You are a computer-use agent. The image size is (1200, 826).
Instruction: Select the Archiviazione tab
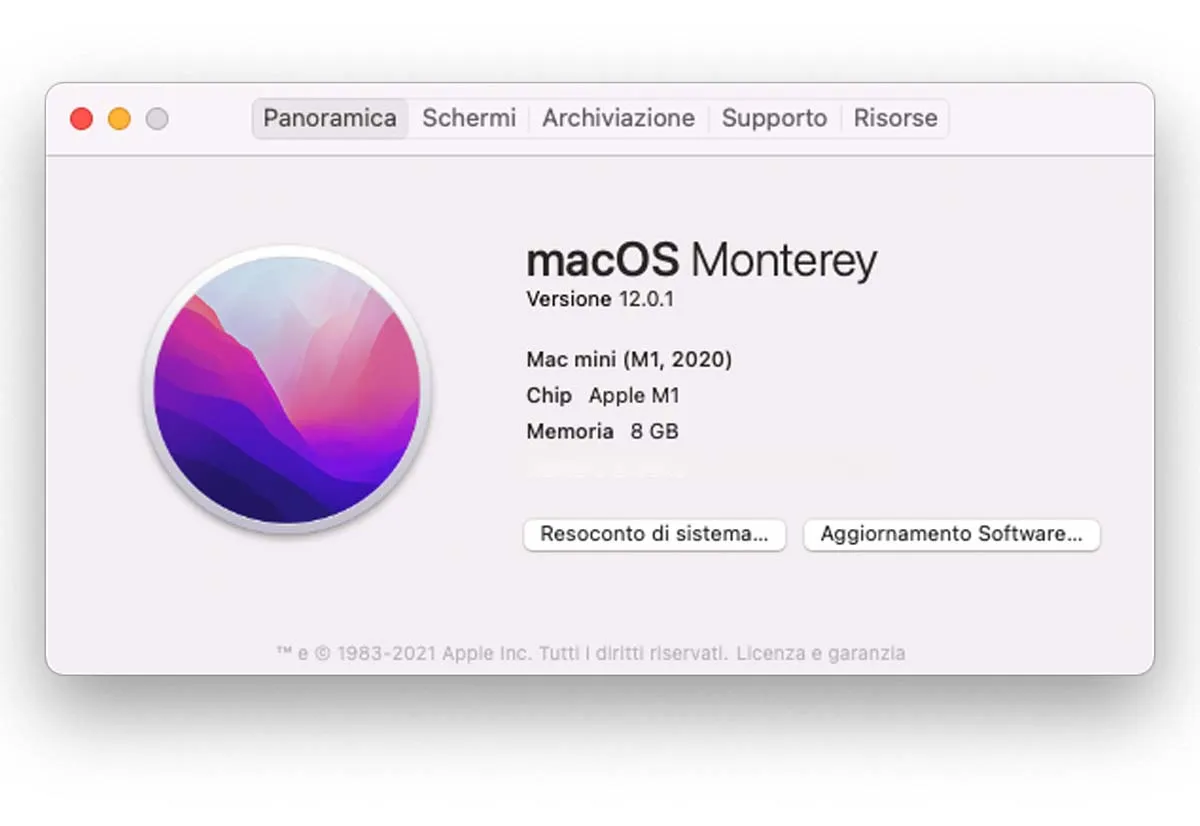(x=618, y=118)
